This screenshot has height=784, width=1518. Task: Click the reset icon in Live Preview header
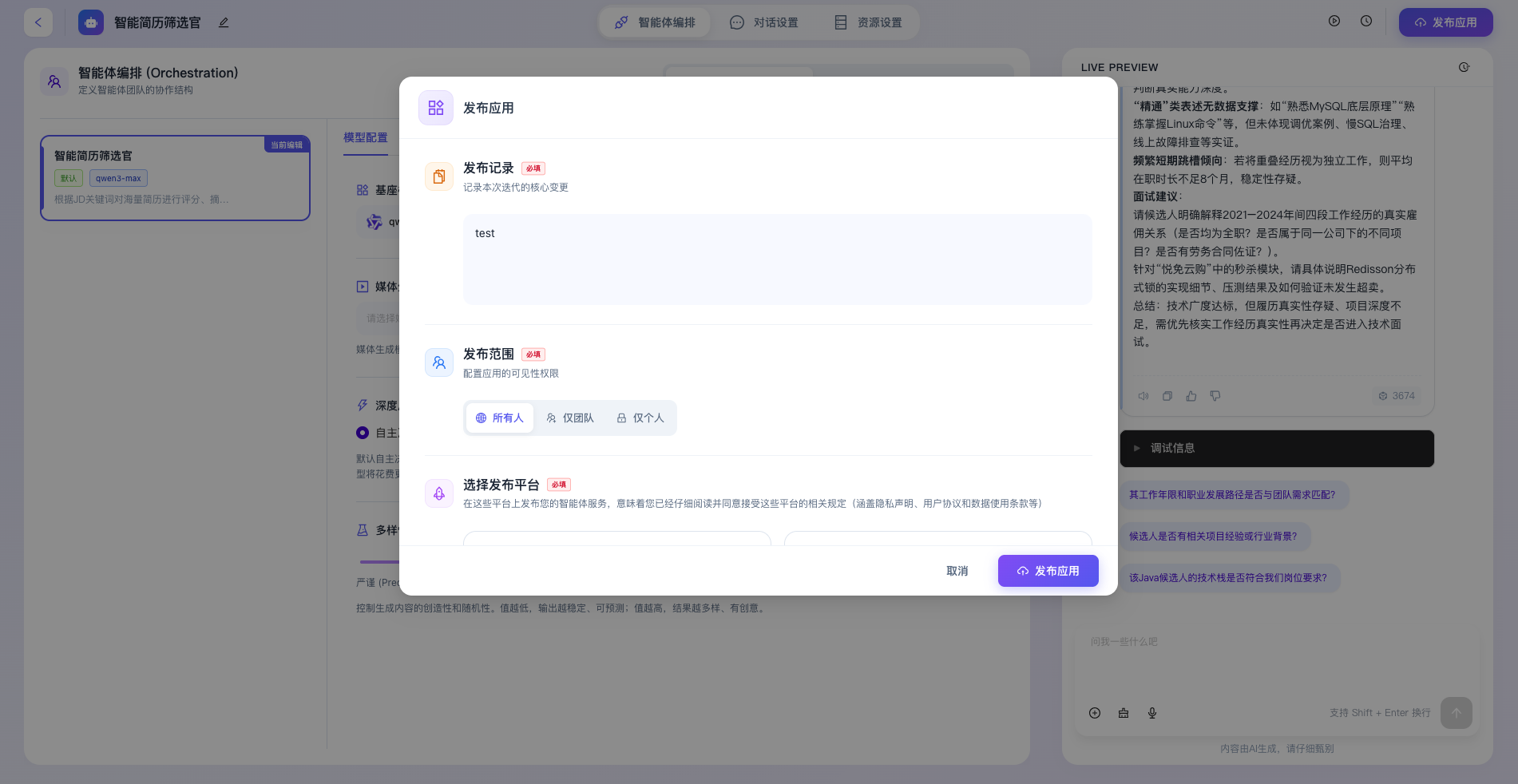coord(1463,67)
